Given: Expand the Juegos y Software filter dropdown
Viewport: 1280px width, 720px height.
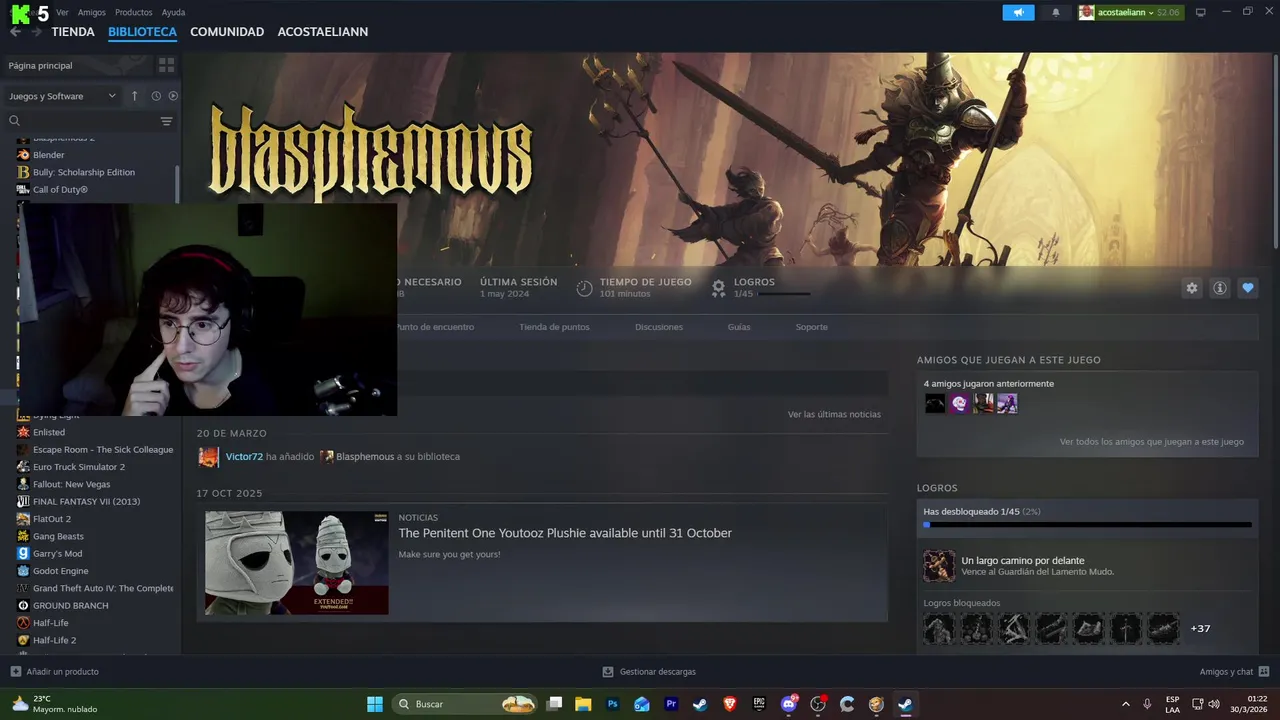Looking at the screenshot, I should click(63, 96).
